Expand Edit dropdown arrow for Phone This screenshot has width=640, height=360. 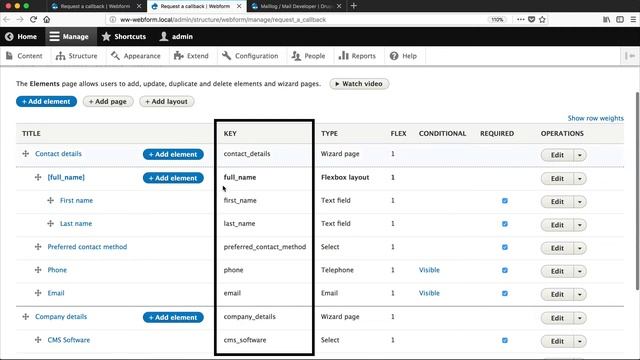click(x=580, y=271)
